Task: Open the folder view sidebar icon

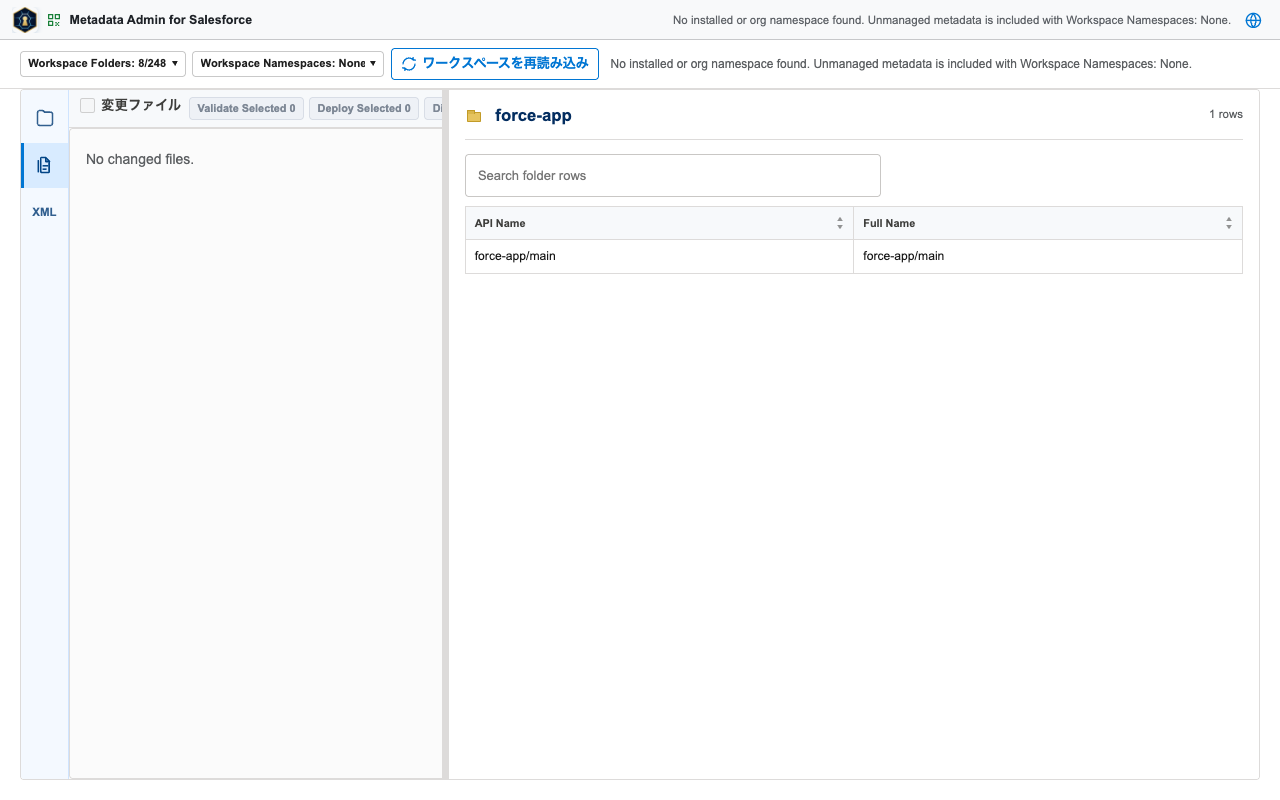Action: click(45, 118)
